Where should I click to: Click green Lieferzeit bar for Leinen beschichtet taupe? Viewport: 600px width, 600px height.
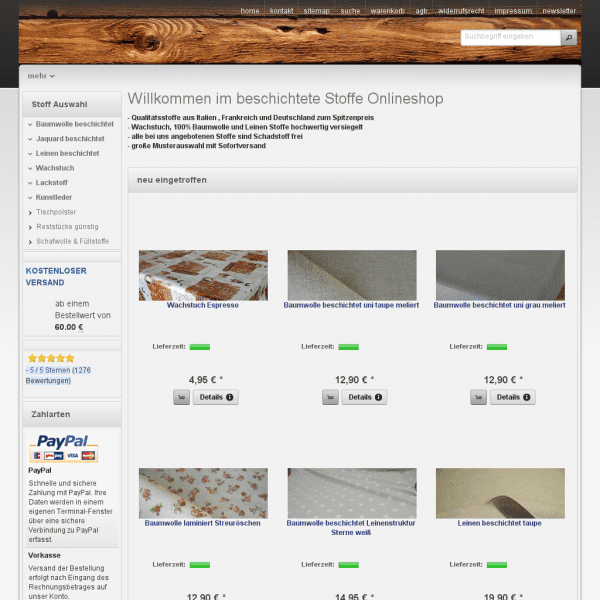click(497, 565)
